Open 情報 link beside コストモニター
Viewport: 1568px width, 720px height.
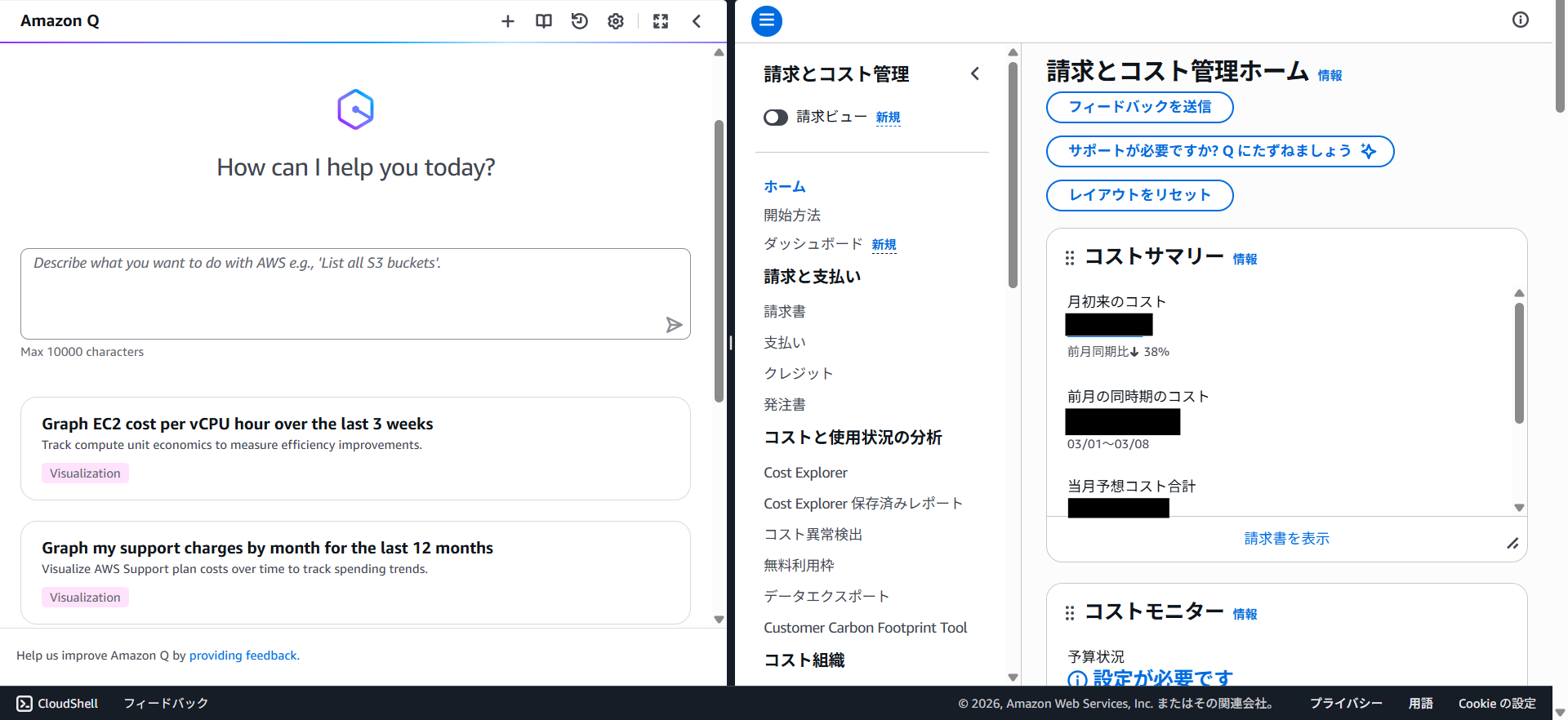[x=1245, y=614]
